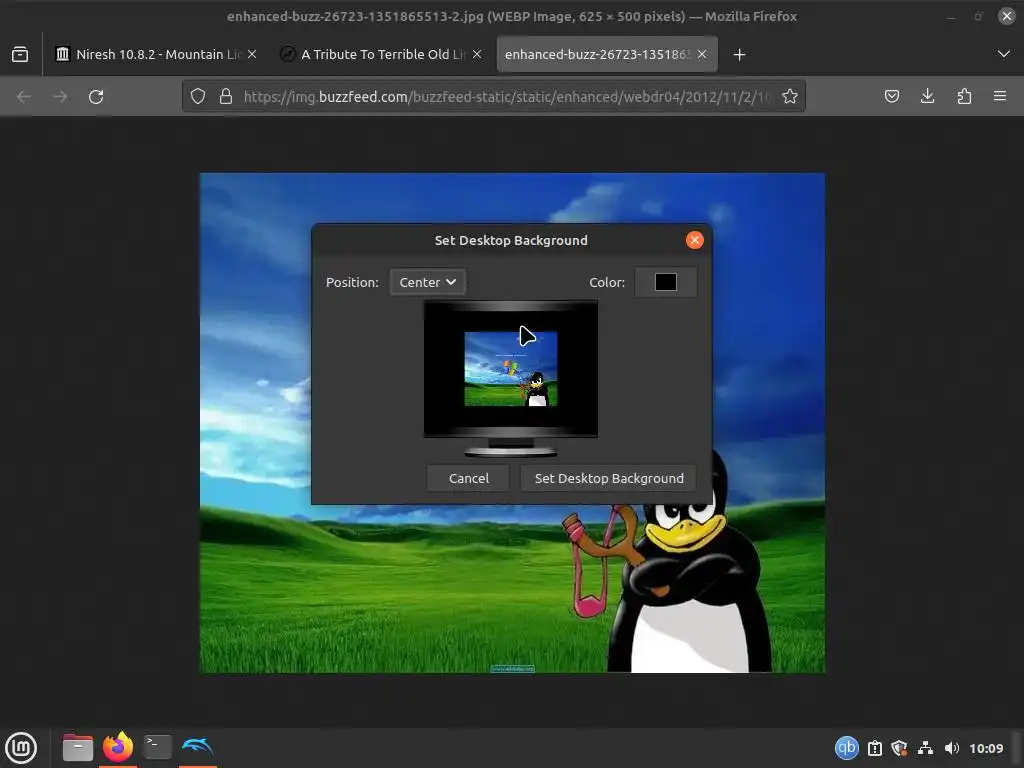Launch file manager from taskbar

[78, 747]
